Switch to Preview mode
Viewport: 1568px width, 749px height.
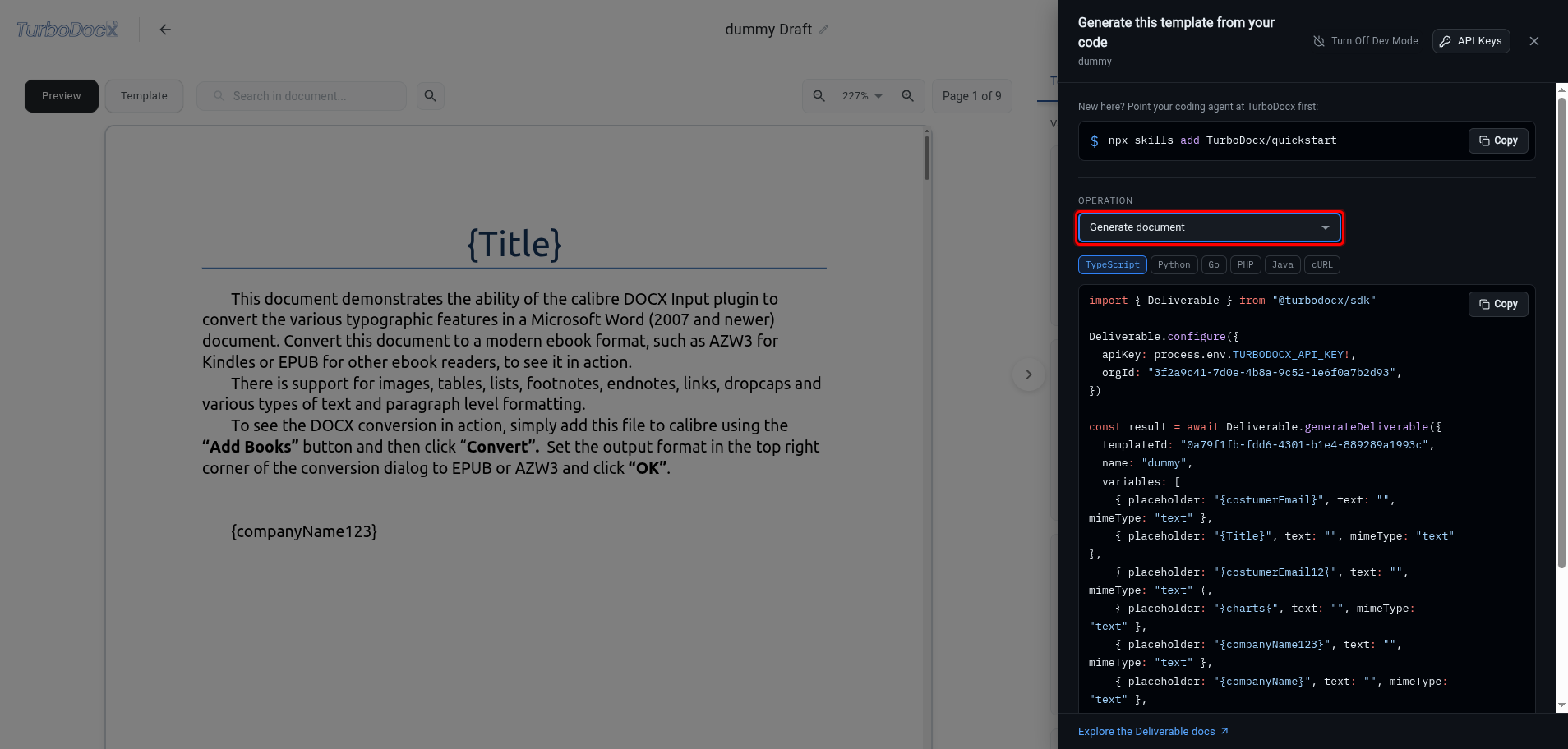pyautogui.click(x=62, y=96)
